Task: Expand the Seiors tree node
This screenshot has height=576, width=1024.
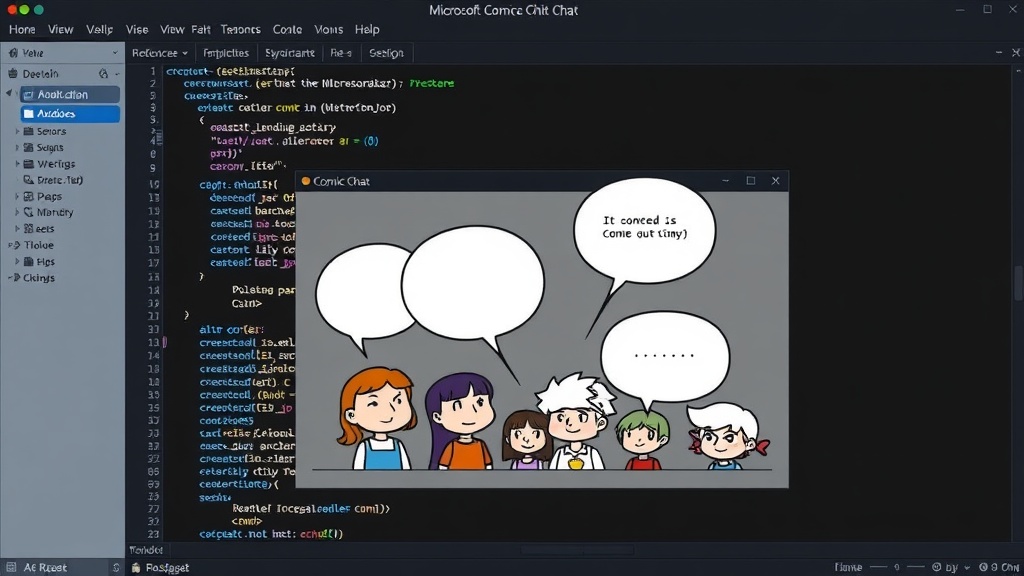Action: point(17,131)
